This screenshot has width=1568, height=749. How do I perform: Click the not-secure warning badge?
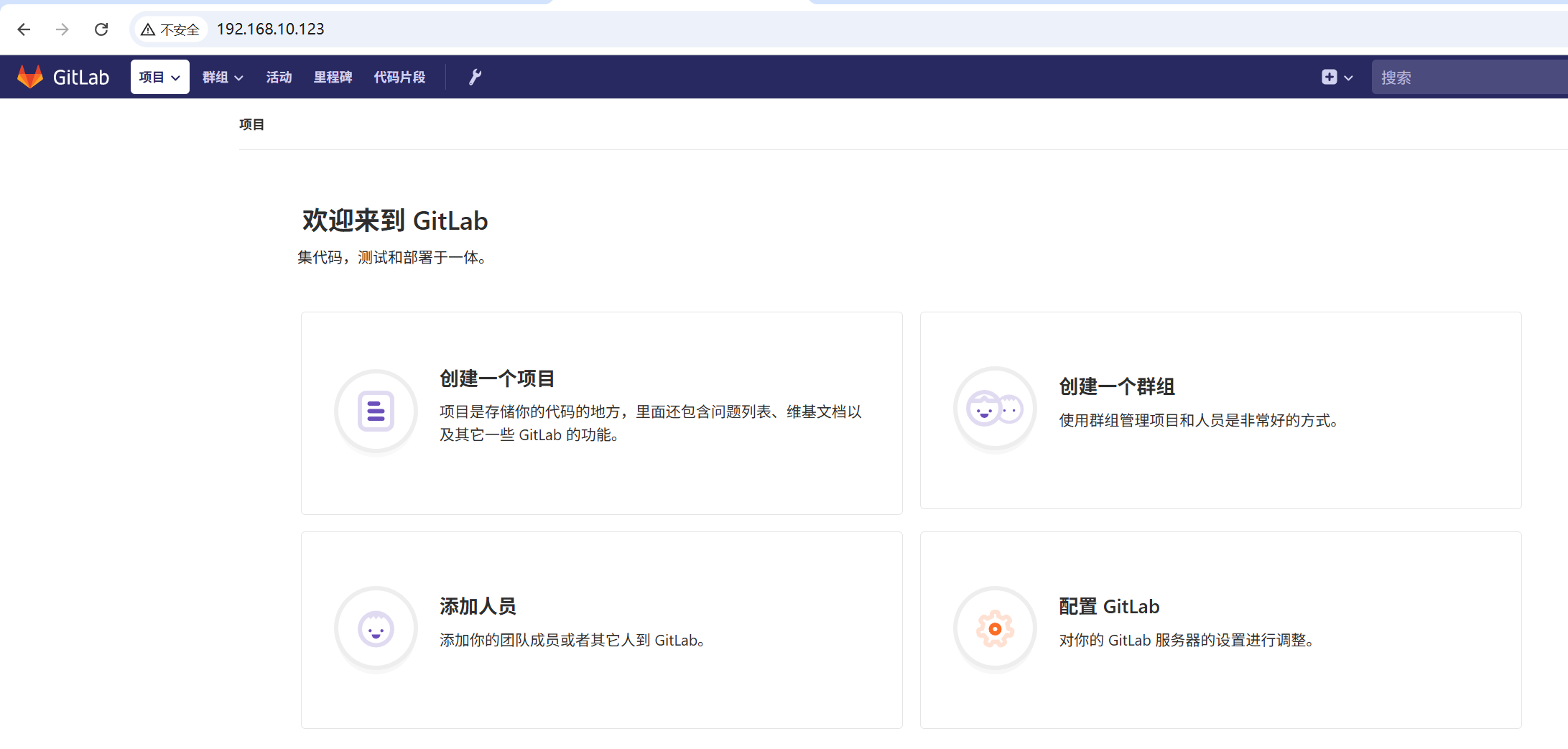[170, 29]
